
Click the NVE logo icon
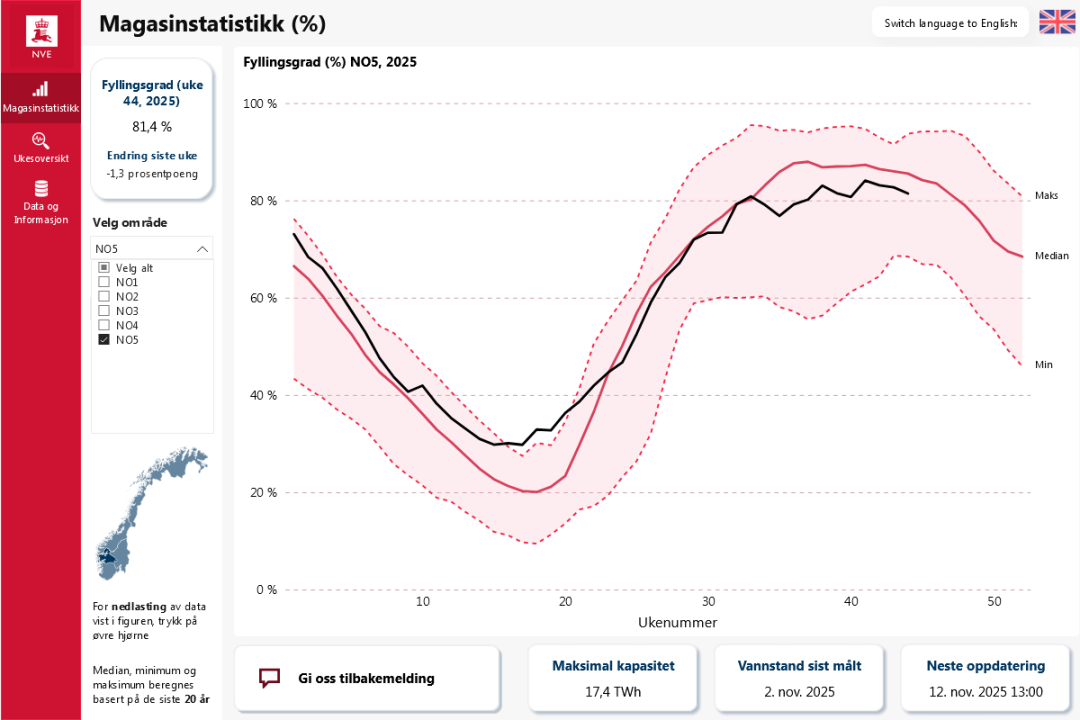point(41,31)
